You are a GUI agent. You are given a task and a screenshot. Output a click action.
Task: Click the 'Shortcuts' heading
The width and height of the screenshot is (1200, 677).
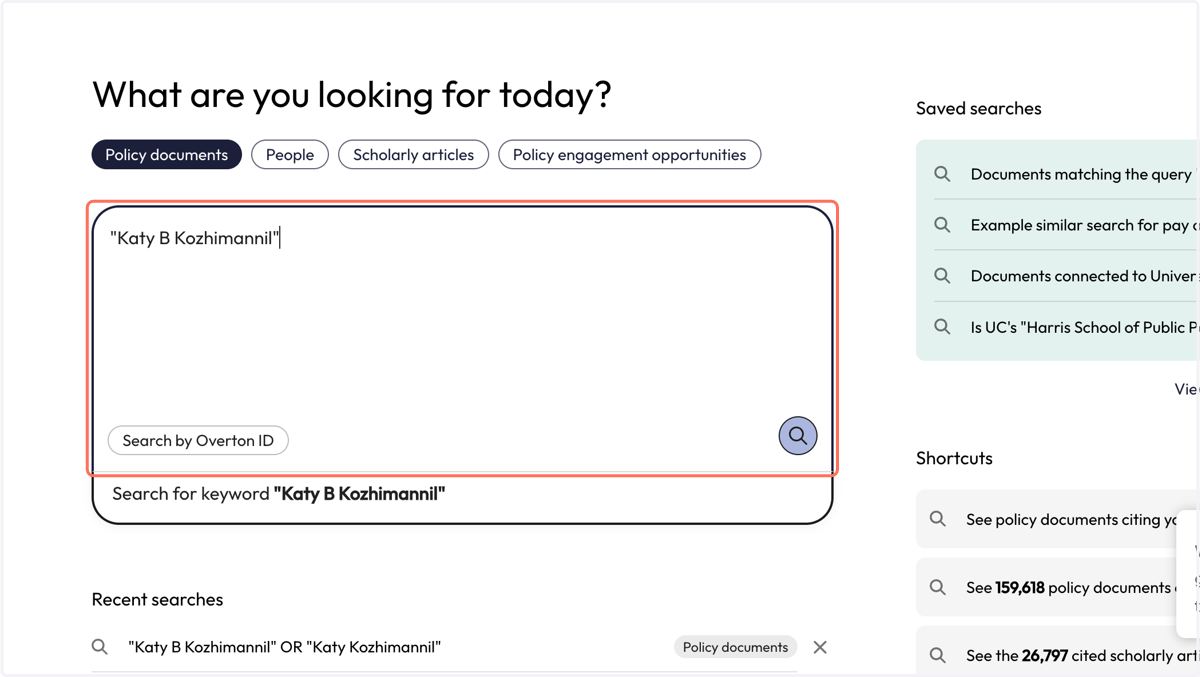(954, 458)
